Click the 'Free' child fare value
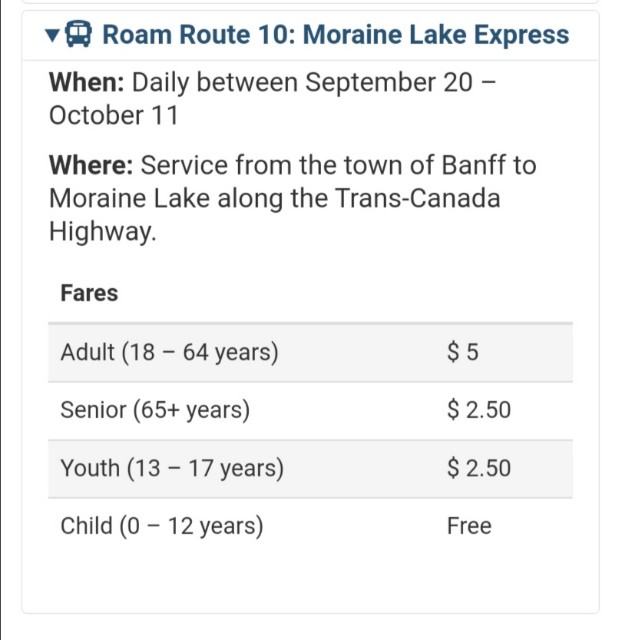 click(x=469, y=526)
